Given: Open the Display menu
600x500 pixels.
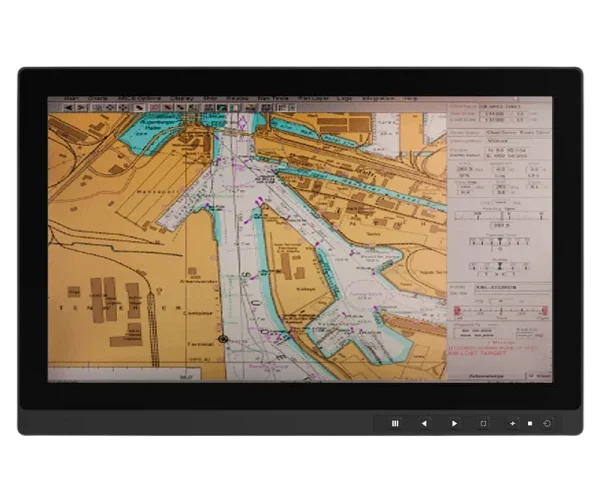Looking at the screenshot, I should [179, 99].
